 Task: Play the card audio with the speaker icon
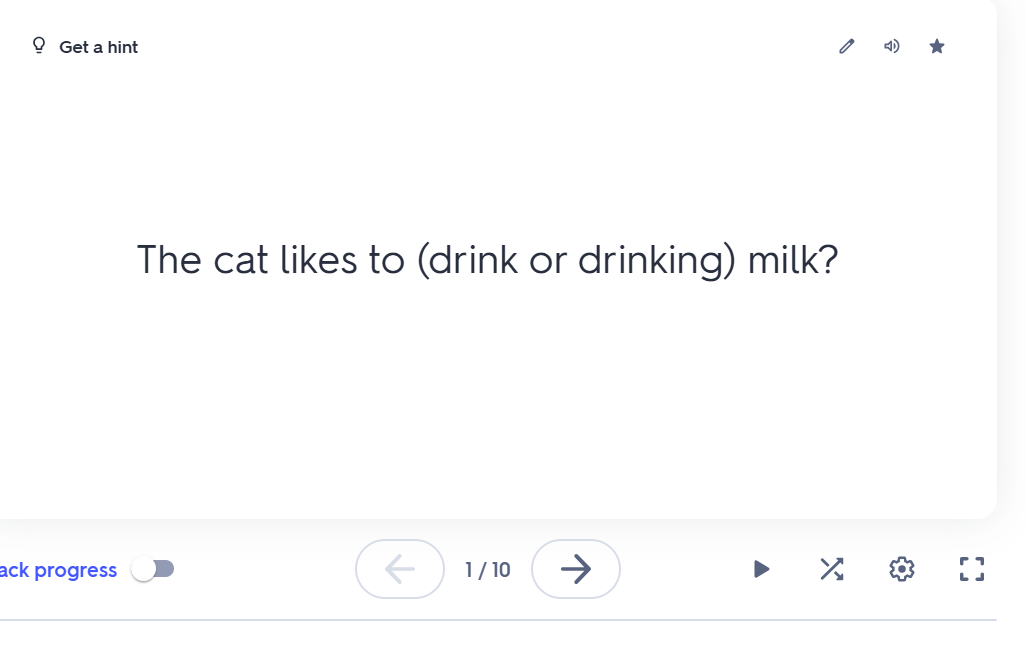(892, 46)
